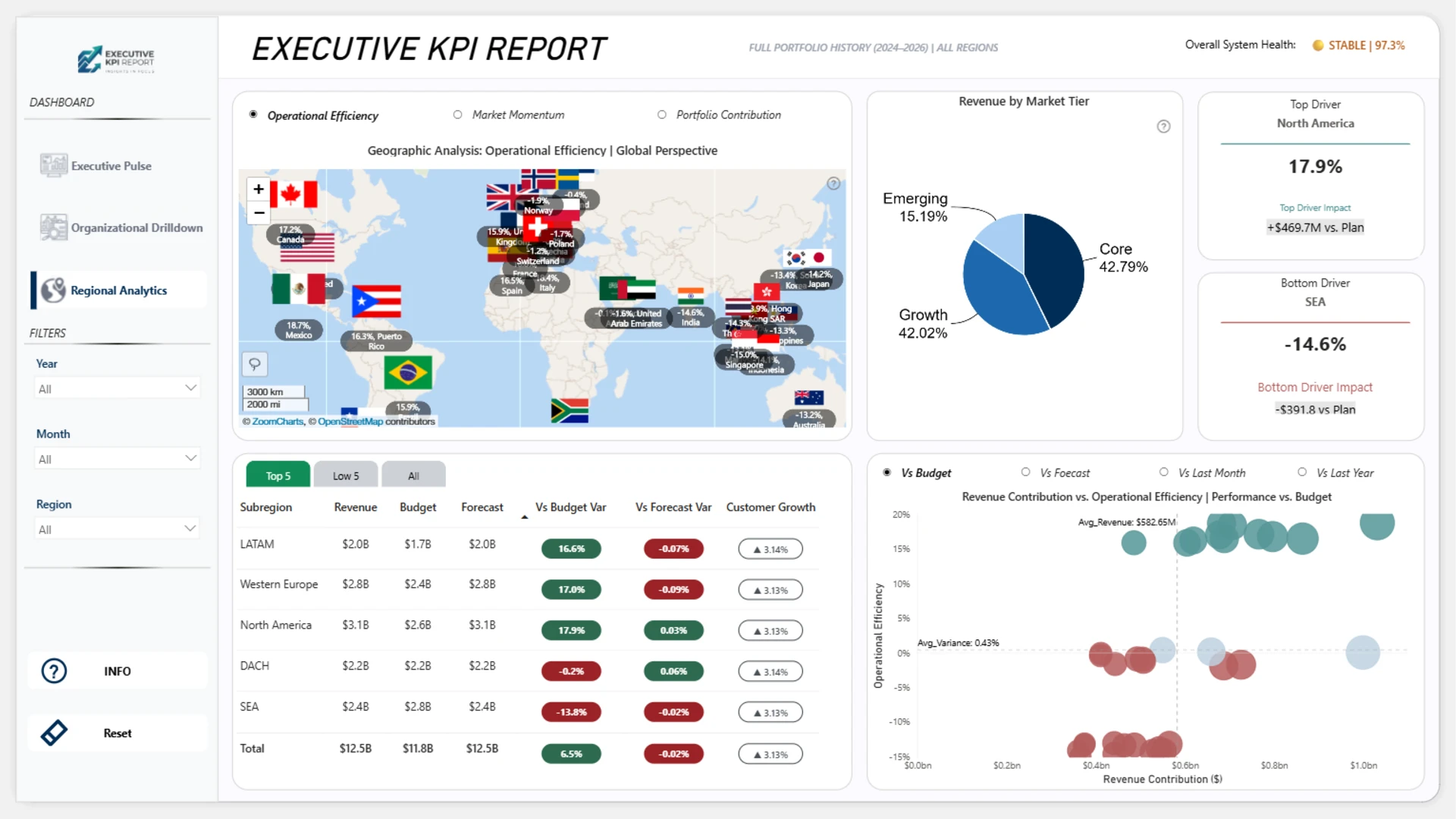
Task: Select the Portfolio Contribution radio button
Action: [x=661, y=115]
